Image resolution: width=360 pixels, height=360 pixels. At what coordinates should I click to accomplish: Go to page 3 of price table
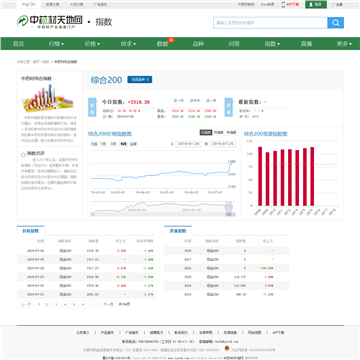point(56,304)
